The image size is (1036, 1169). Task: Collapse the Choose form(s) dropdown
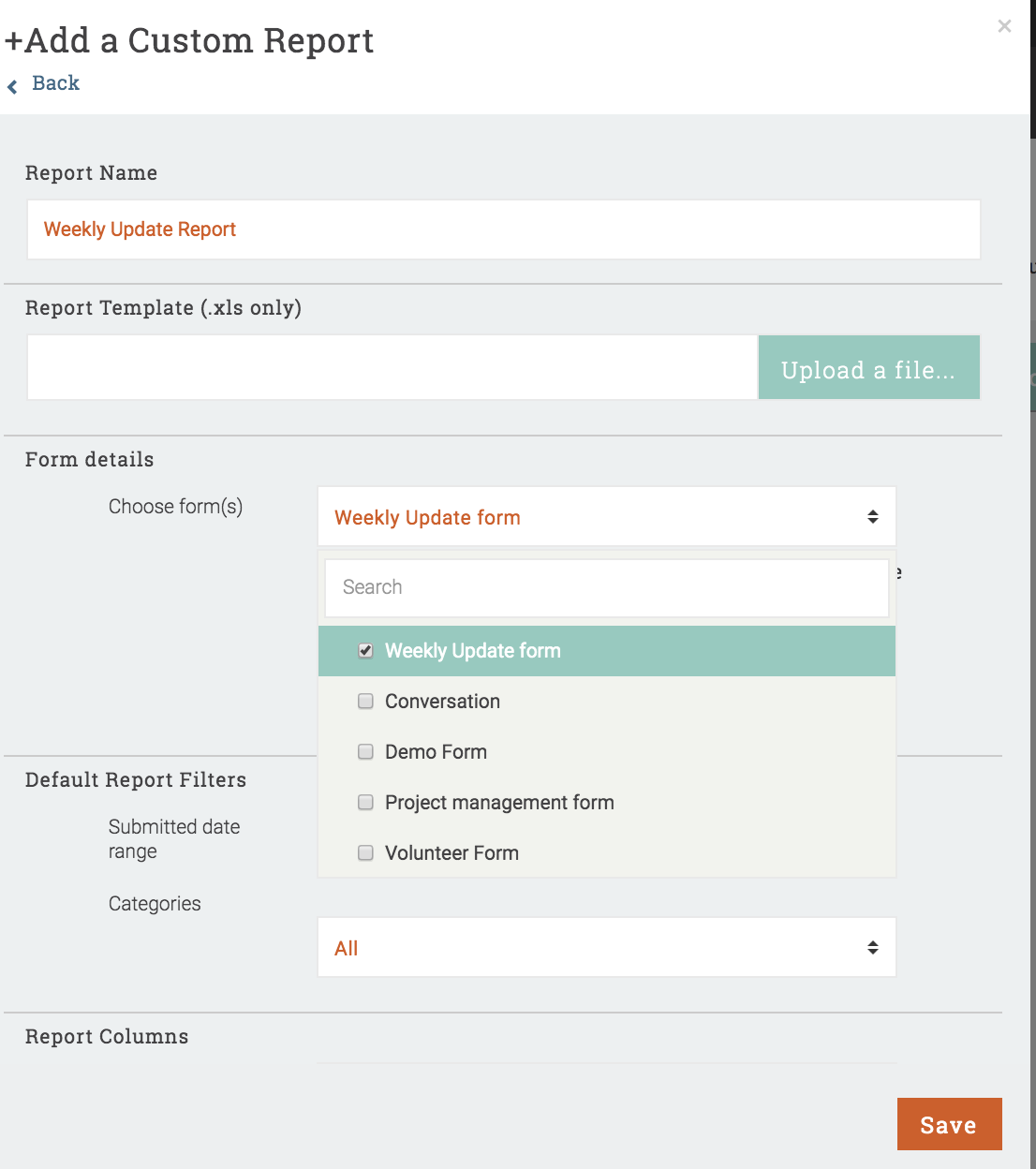tap(605, 517)
